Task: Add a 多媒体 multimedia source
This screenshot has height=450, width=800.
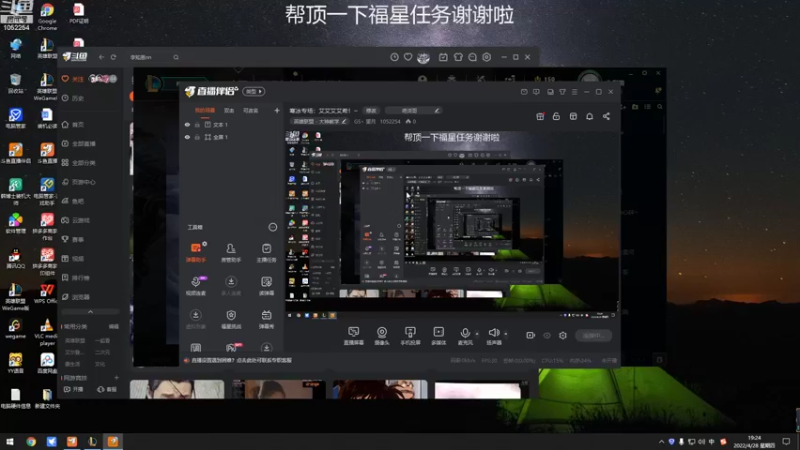Action: click(x=438, y=336)
